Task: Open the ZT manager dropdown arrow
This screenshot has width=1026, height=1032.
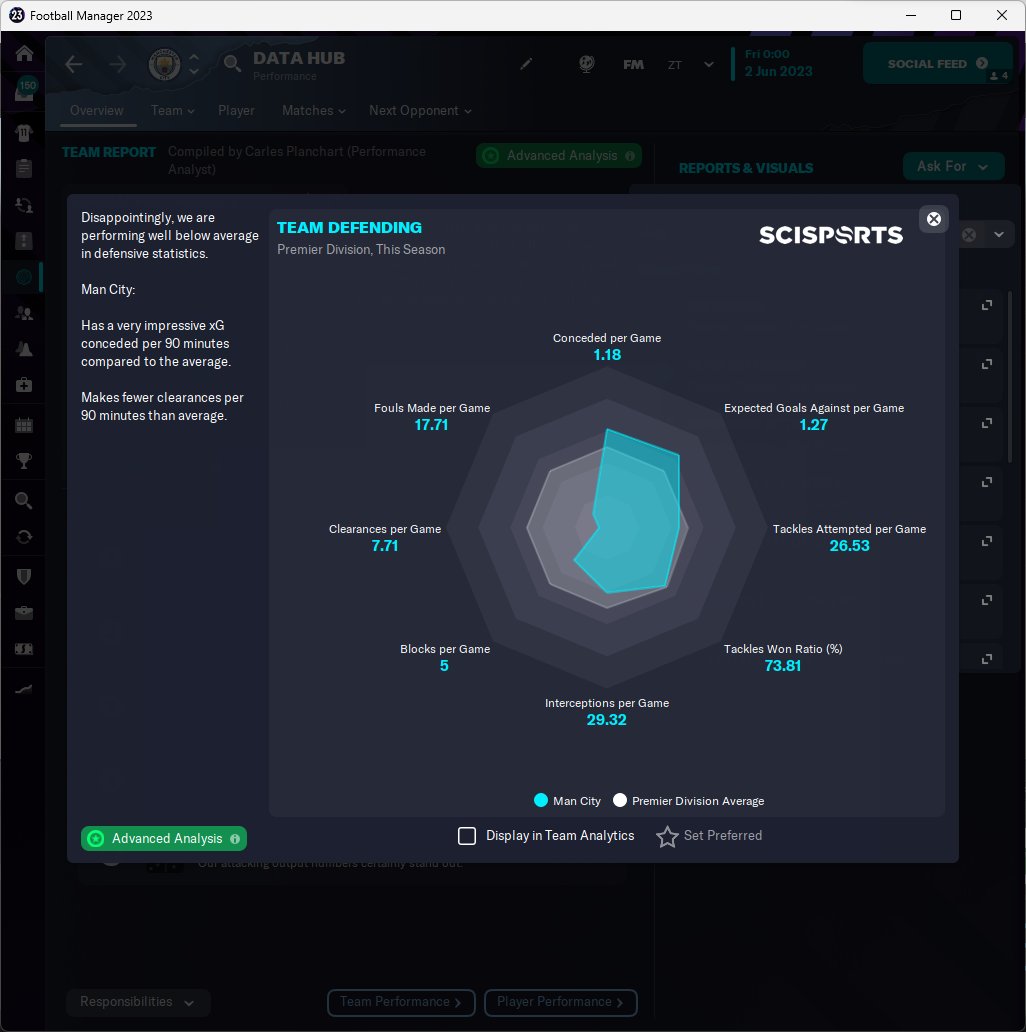Action: point(709,64)
